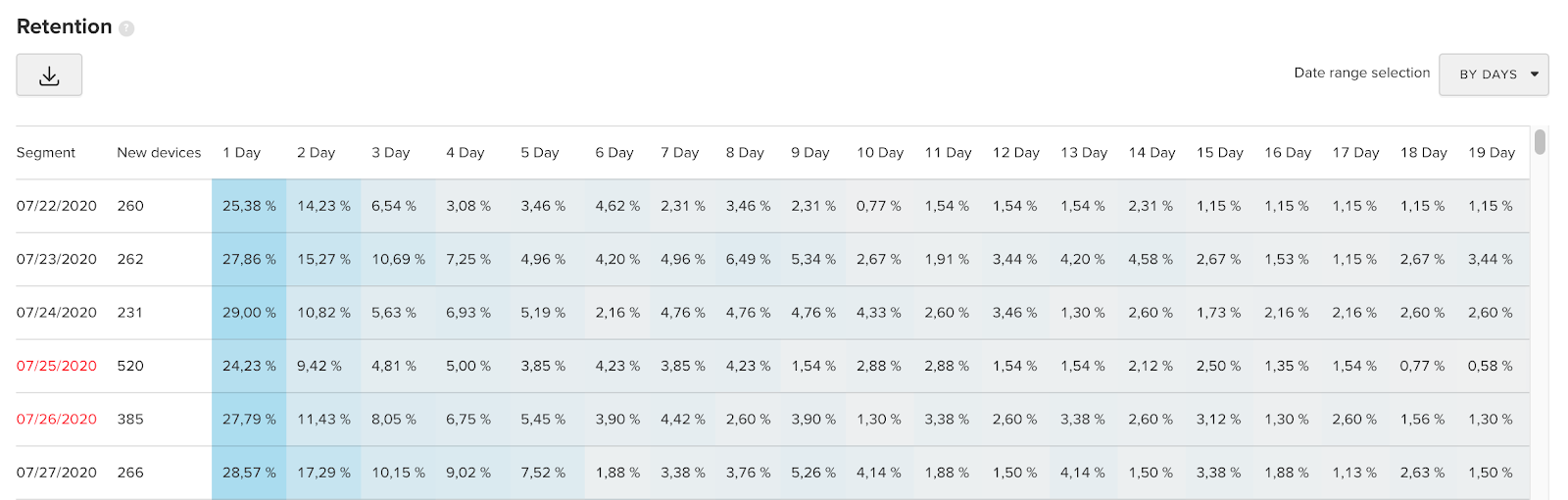Click the 7 Day column header

tap(679, 153)
